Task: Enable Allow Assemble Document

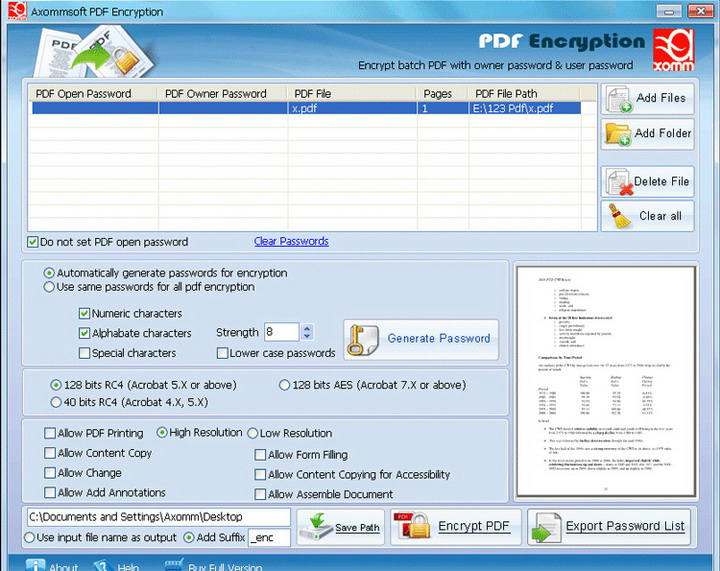Action: click(260, 494)
